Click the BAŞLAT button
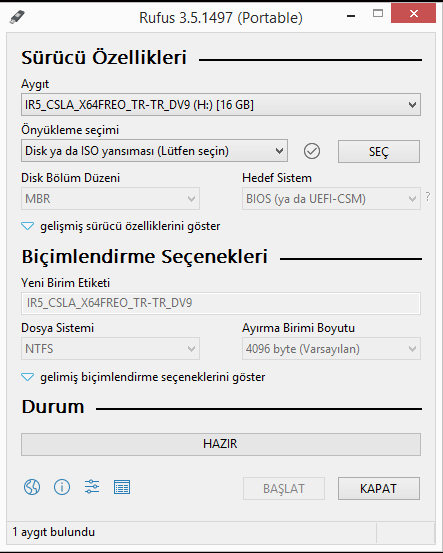Viewport: 443px width, 553px height. click(x=284, y=488)
